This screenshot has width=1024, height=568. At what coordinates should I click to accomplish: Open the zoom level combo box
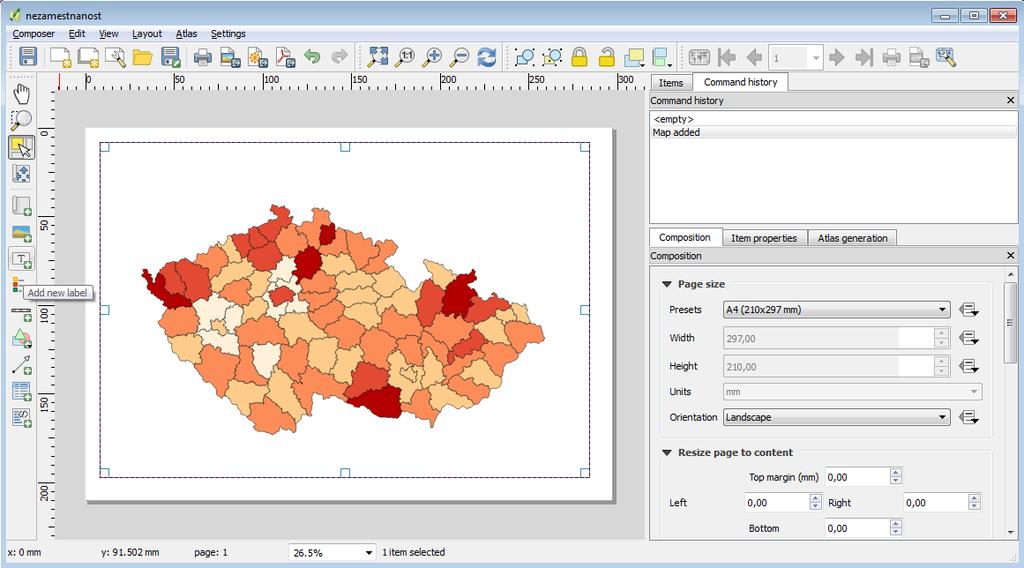pos(332,552)
